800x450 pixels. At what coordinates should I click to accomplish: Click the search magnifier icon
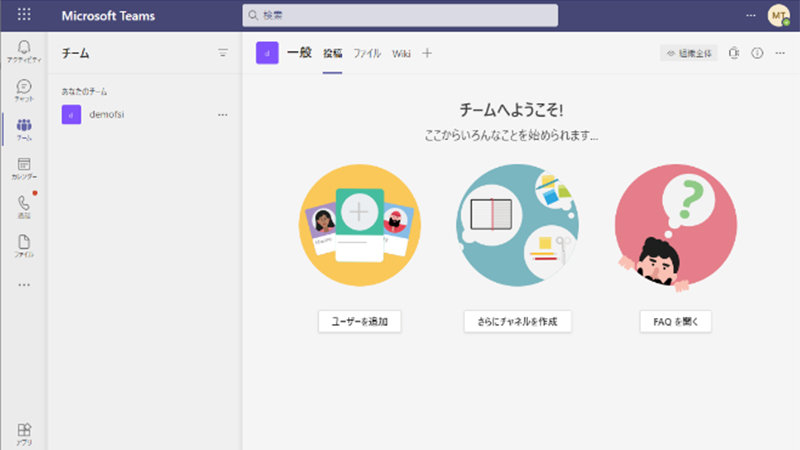(253, 15)
